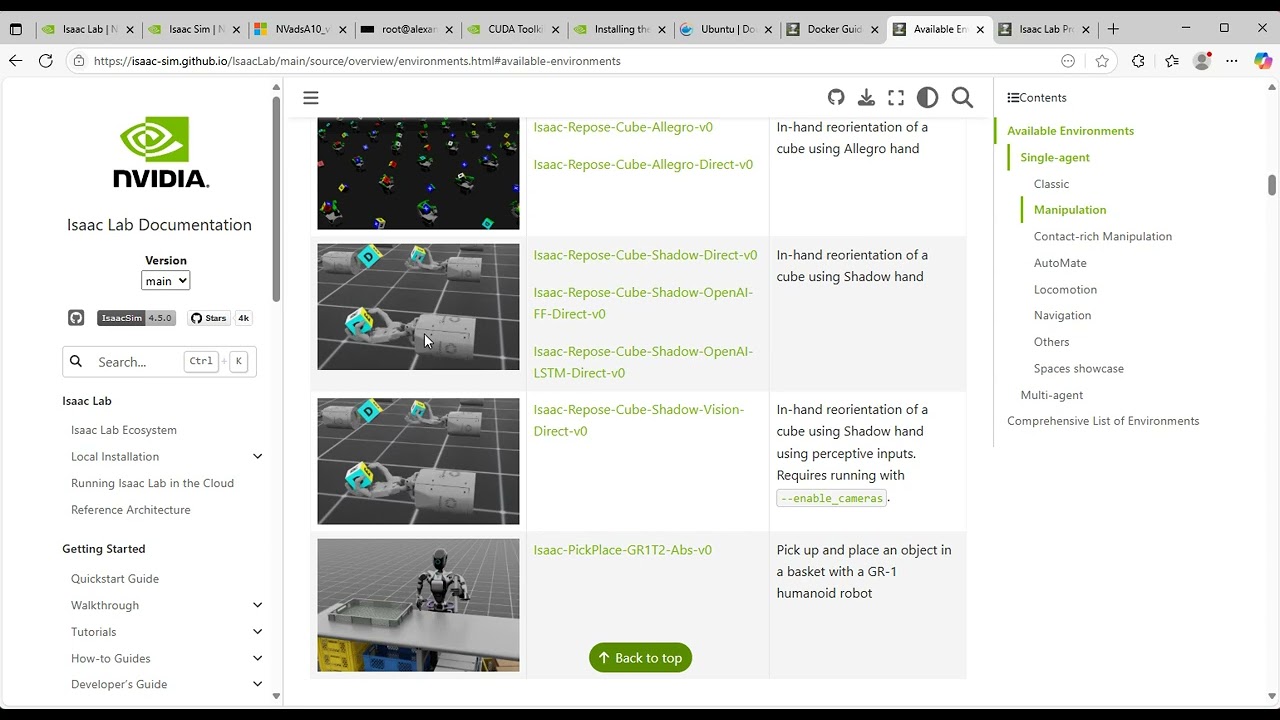Image resolution: width=1280 pixels, height=720 pixels.
Task: Click the browser address bar URL
Action: 357,61
